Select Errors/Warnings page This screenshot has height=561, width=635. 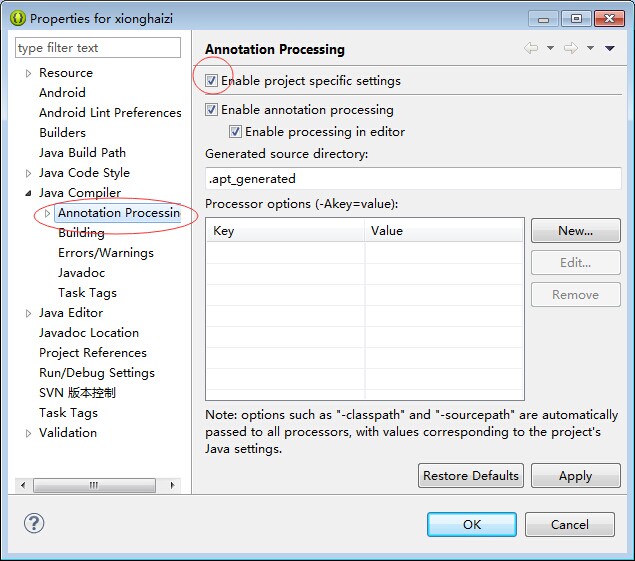pyautogui.click(x=106, y=253)
